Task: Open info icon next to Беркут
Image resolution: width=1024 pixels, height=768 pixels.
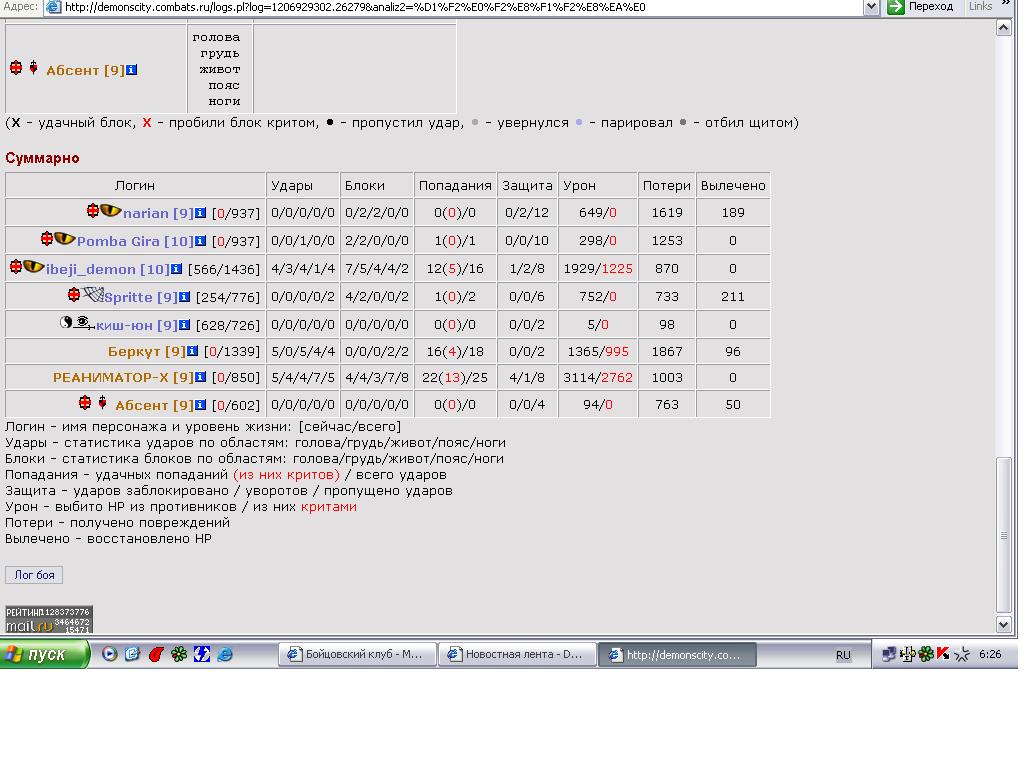Action: pos(193,351)
